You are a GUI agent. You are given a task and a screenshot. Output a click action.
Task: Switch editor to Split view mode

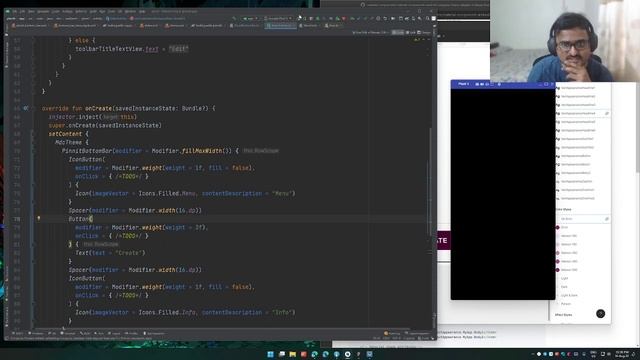click(411, 32)
